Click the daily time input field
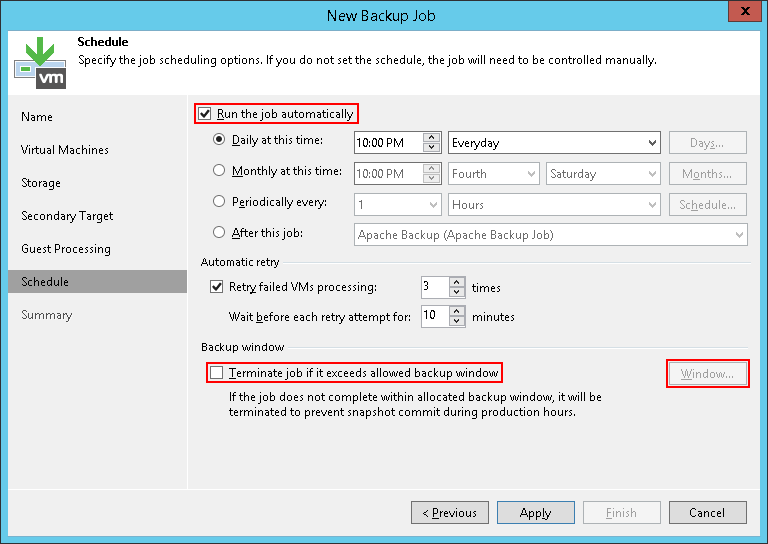 388,143
